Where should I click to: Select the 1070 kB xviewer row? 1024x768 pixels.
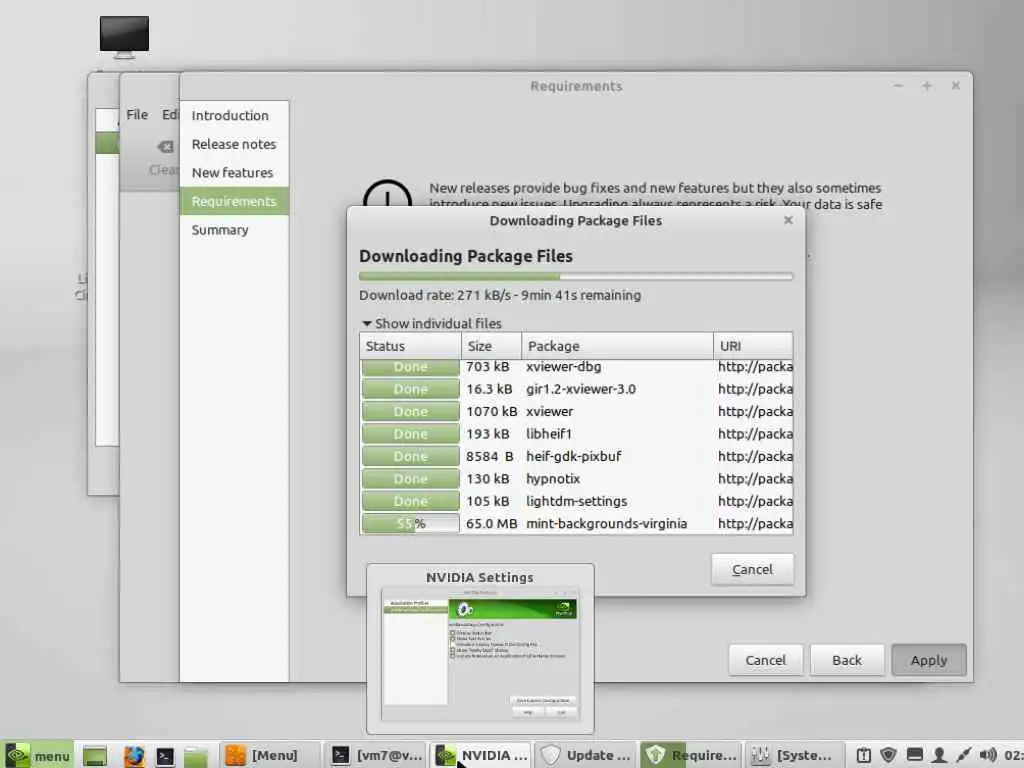576,411
